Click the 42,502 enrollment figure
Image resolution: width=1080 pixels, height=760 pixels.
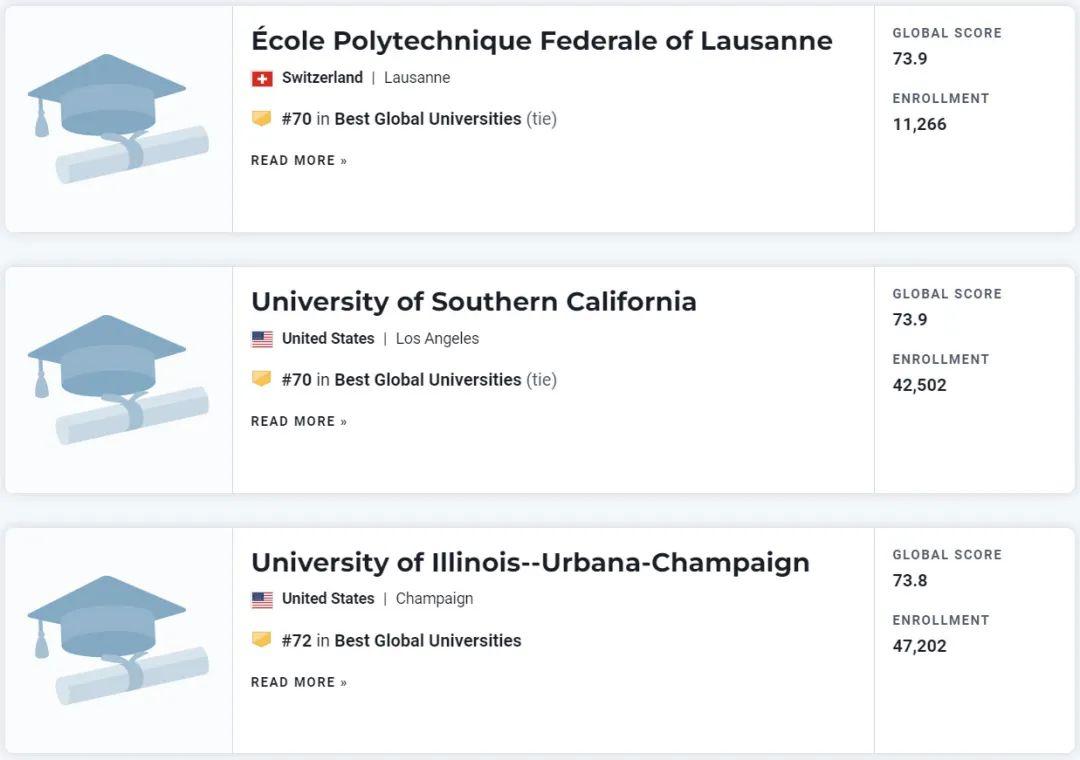pos(919,385)
